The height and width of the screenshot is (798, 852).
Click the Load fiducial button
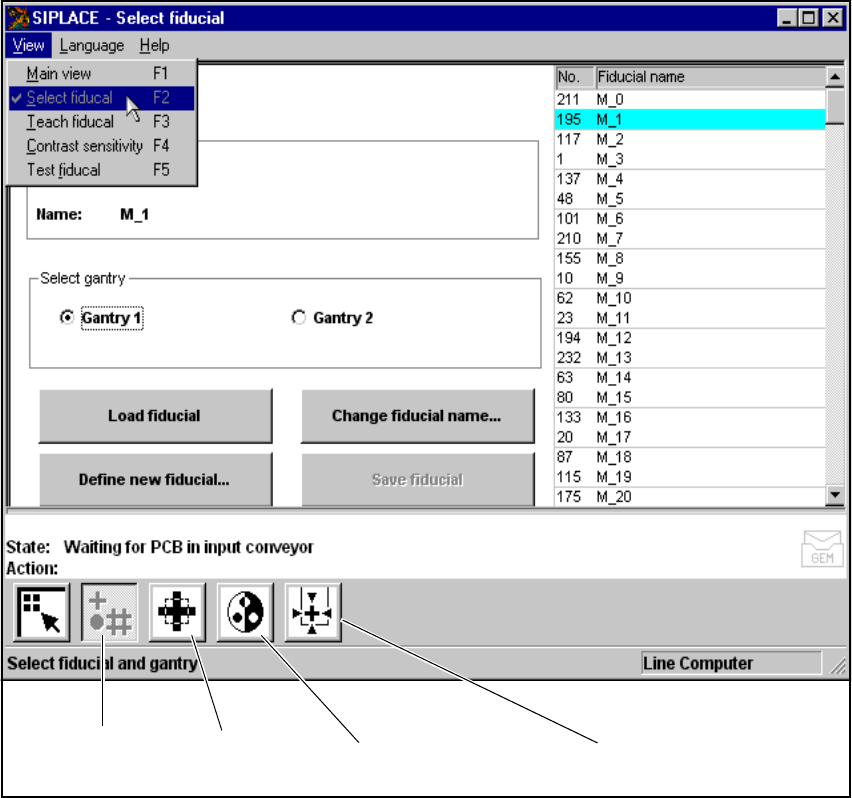(155, 416)
